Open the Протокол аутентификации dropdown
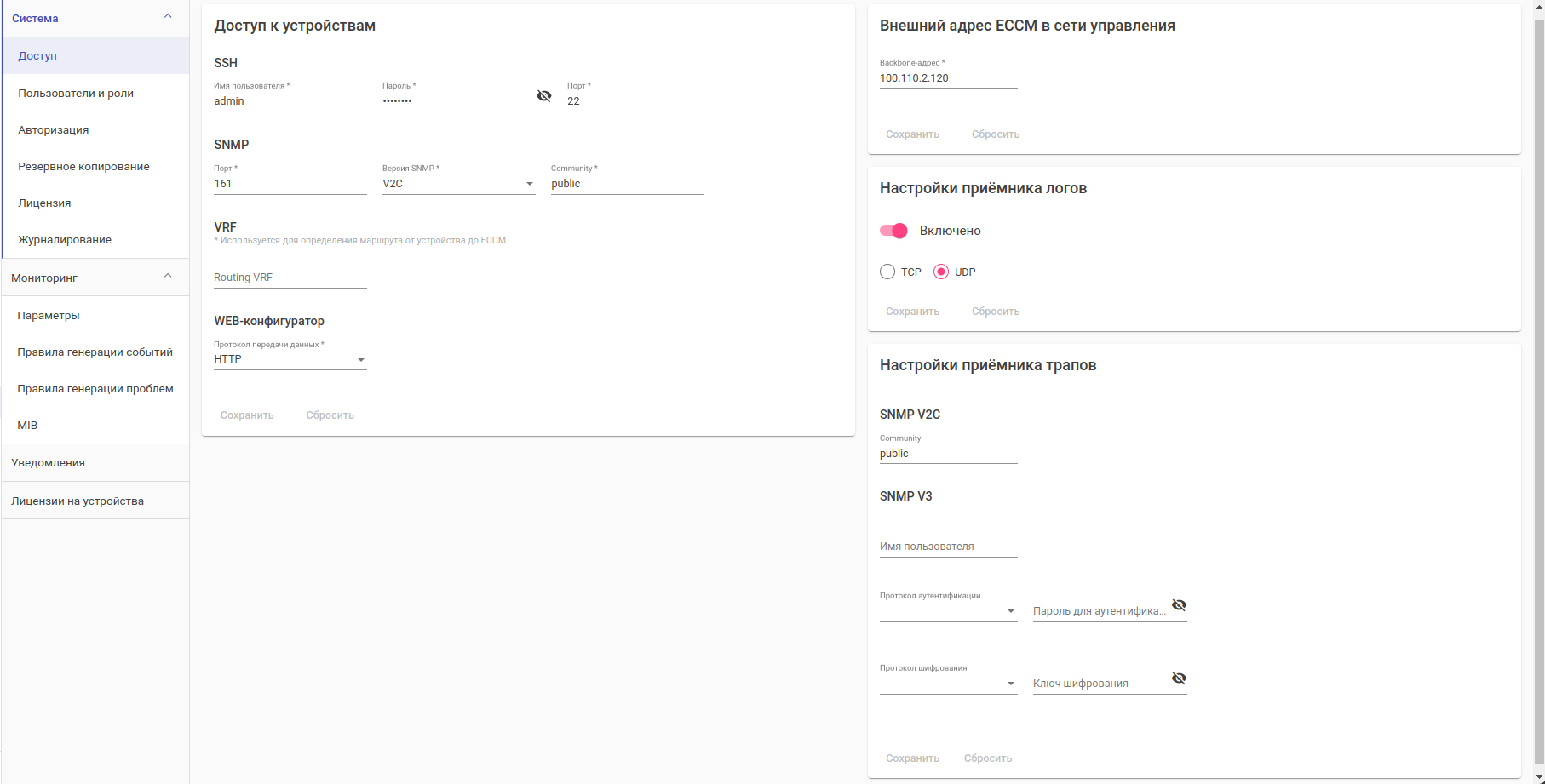1545x784 pixels. 948,611
